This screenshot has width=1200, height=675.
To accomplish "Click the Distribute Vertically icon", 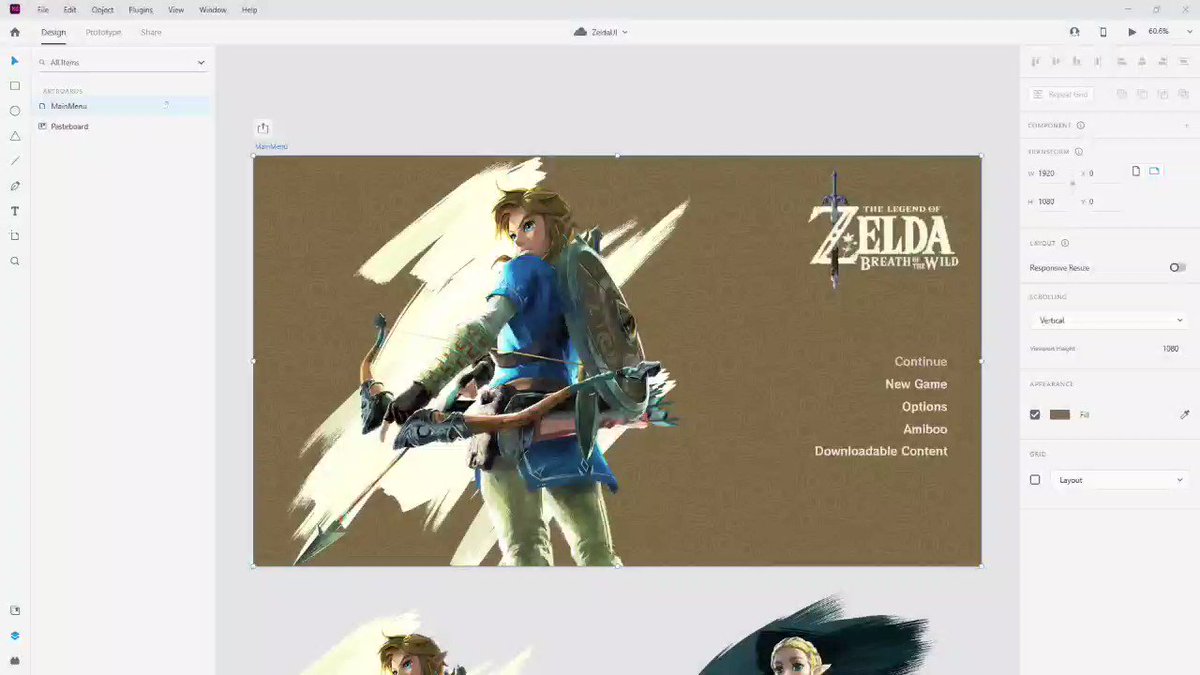I will coord(1098,62).
